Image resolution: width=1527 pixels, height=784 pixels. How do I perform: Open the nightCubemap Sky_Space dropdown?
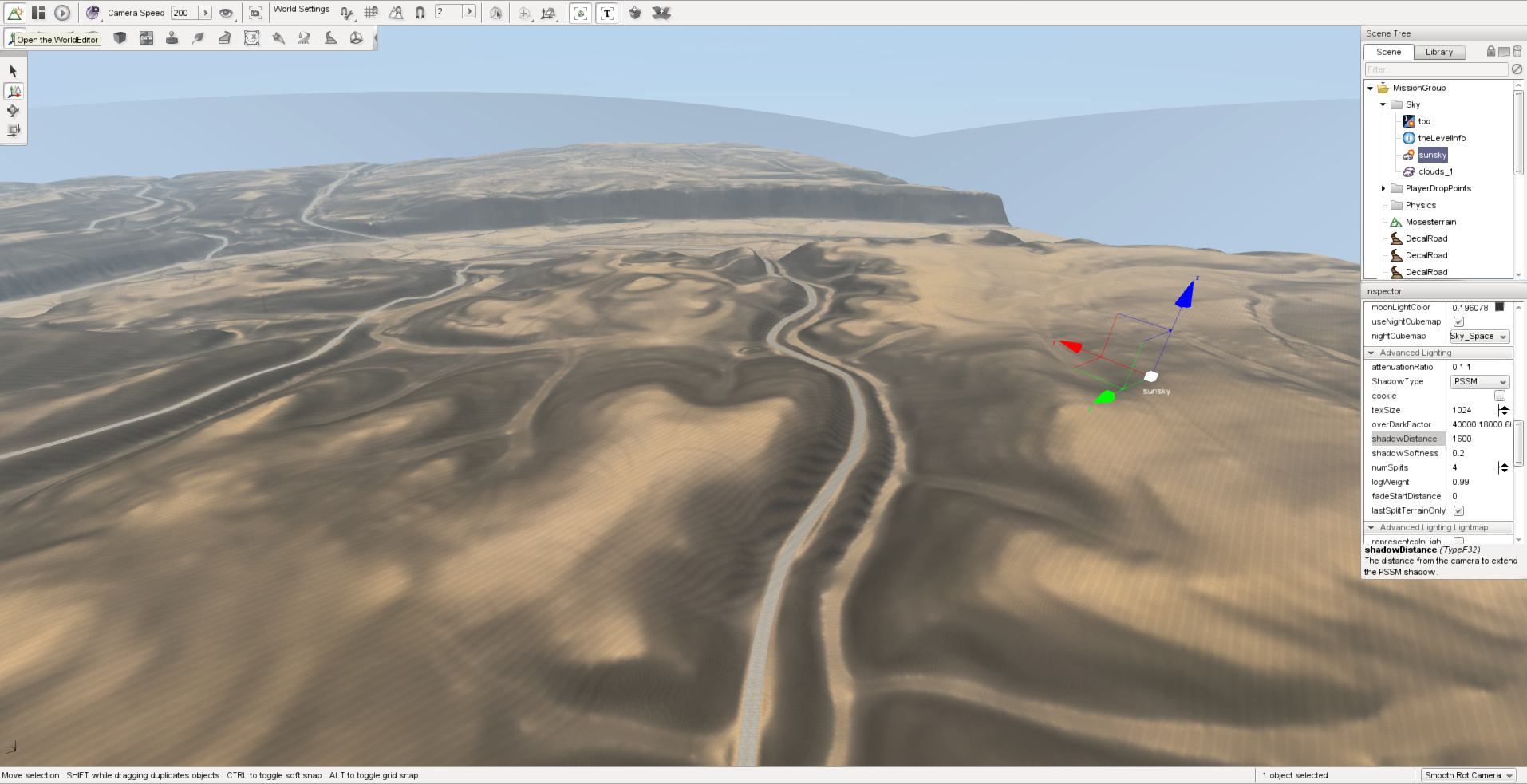[x=1479, y=337]
